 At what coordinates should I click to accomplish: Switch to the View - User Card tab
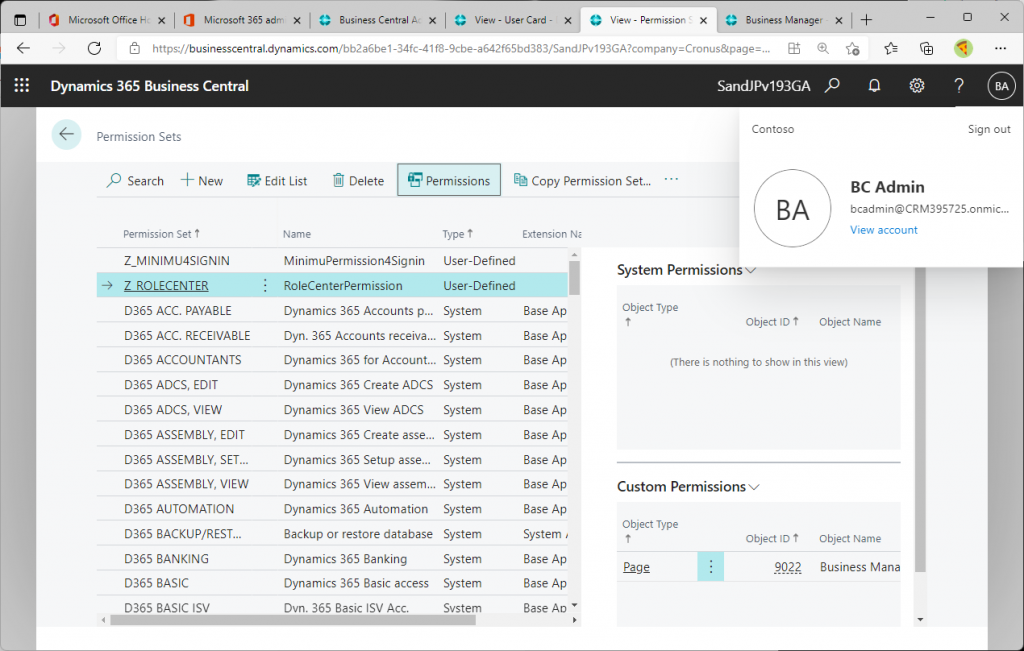pyautogui.click(x=513, y=20)
